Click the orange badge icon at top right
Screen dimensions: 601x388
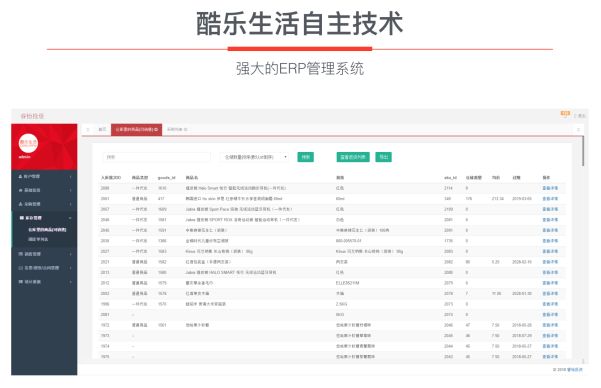tap(565, 113)
